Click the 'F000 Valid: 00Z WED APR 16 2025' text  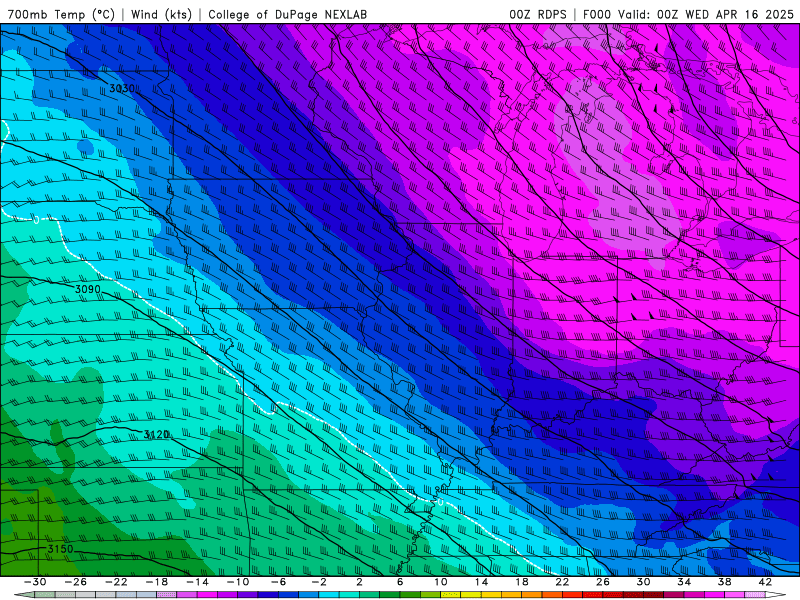[688, 14]
